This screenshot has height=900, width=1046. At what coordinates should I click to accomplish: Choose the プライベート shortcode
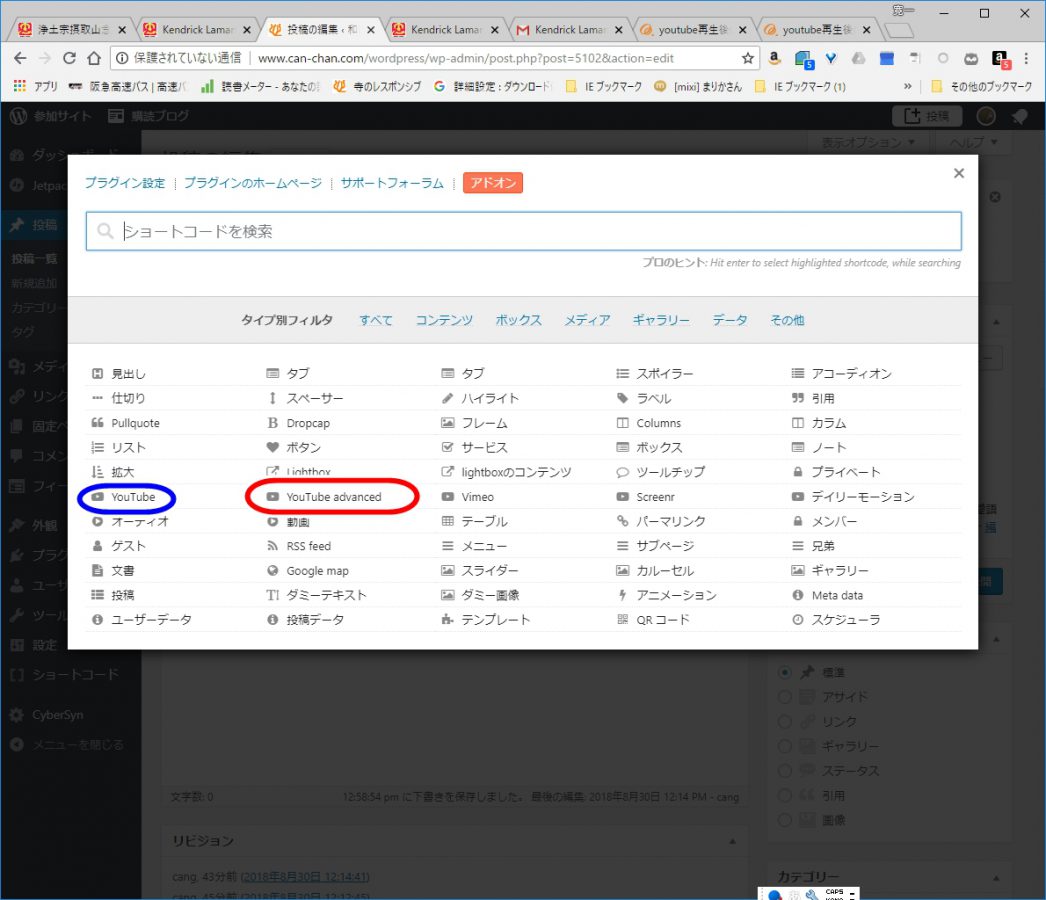click(836, 472)
